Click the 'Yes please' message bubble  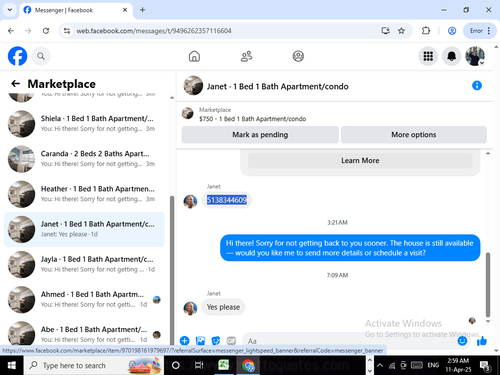click(223, 307)
